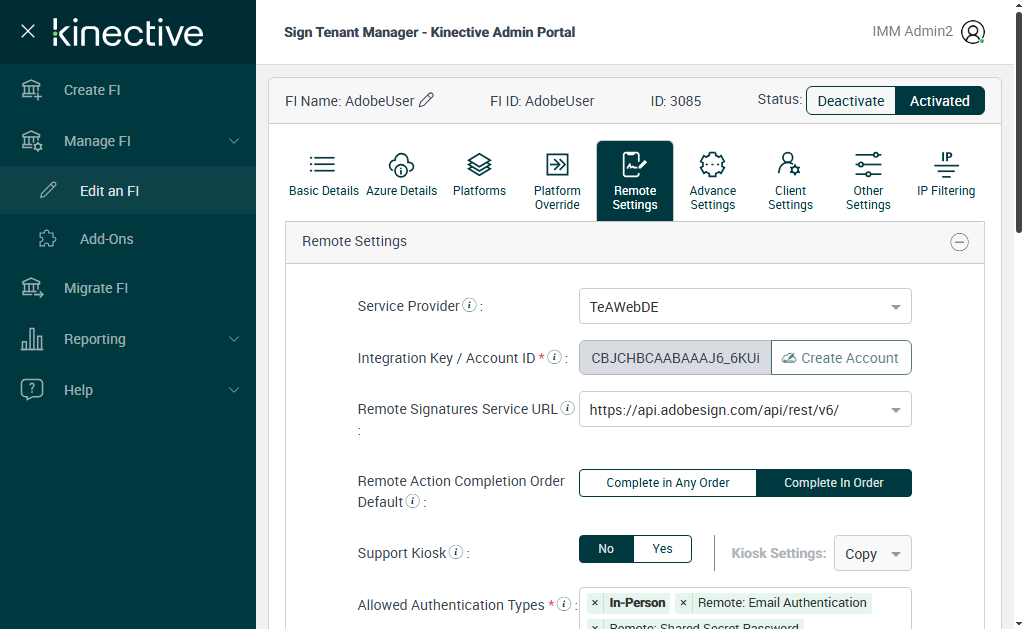Expand the Manage FI chevron
The width and height of the screenshot is (1024, 629).
point(234,141)
